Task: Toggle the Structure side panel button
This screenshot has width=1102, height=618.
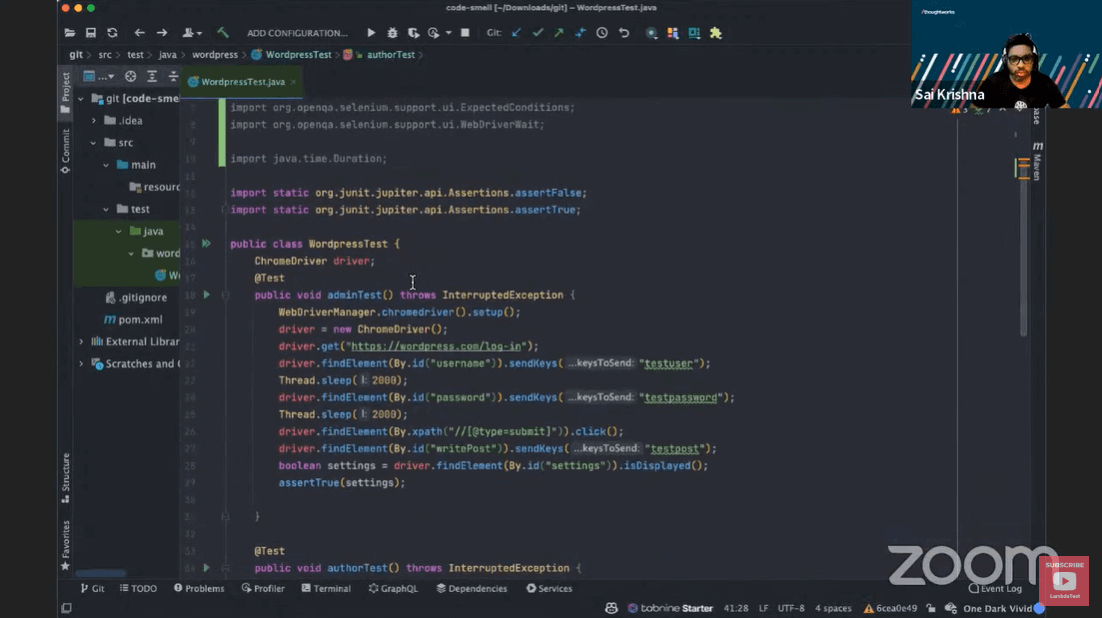Action: click(66, 477)
